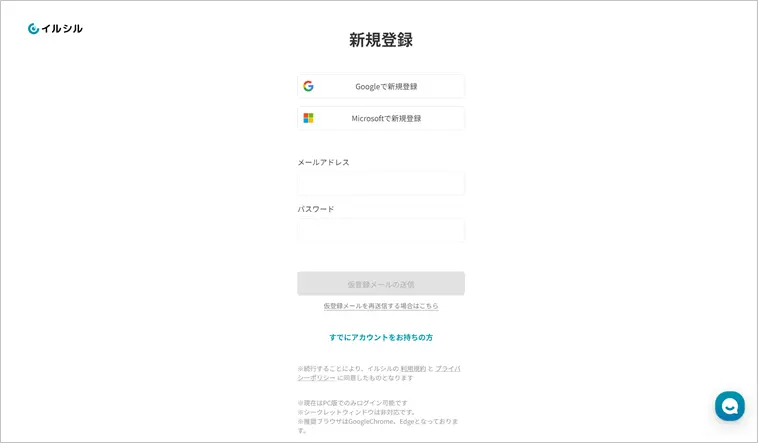The width and height of the screenshot is (758, 443).
Task: Click the メールアドレス field label
Action: tap(323, 162)
